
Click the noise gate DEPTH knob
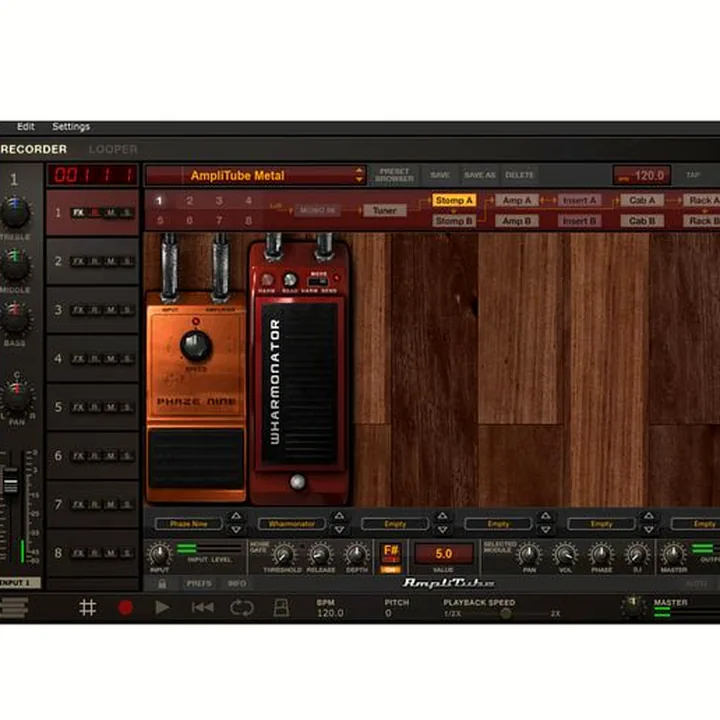(x=356, y=555)
